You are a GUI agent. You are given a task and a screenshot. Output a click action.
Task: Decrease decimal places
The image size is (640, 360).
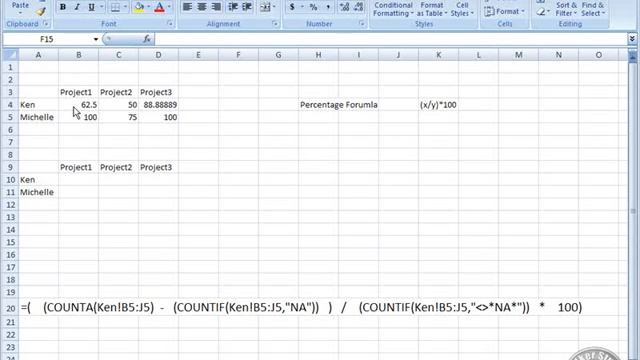point(358,7)
